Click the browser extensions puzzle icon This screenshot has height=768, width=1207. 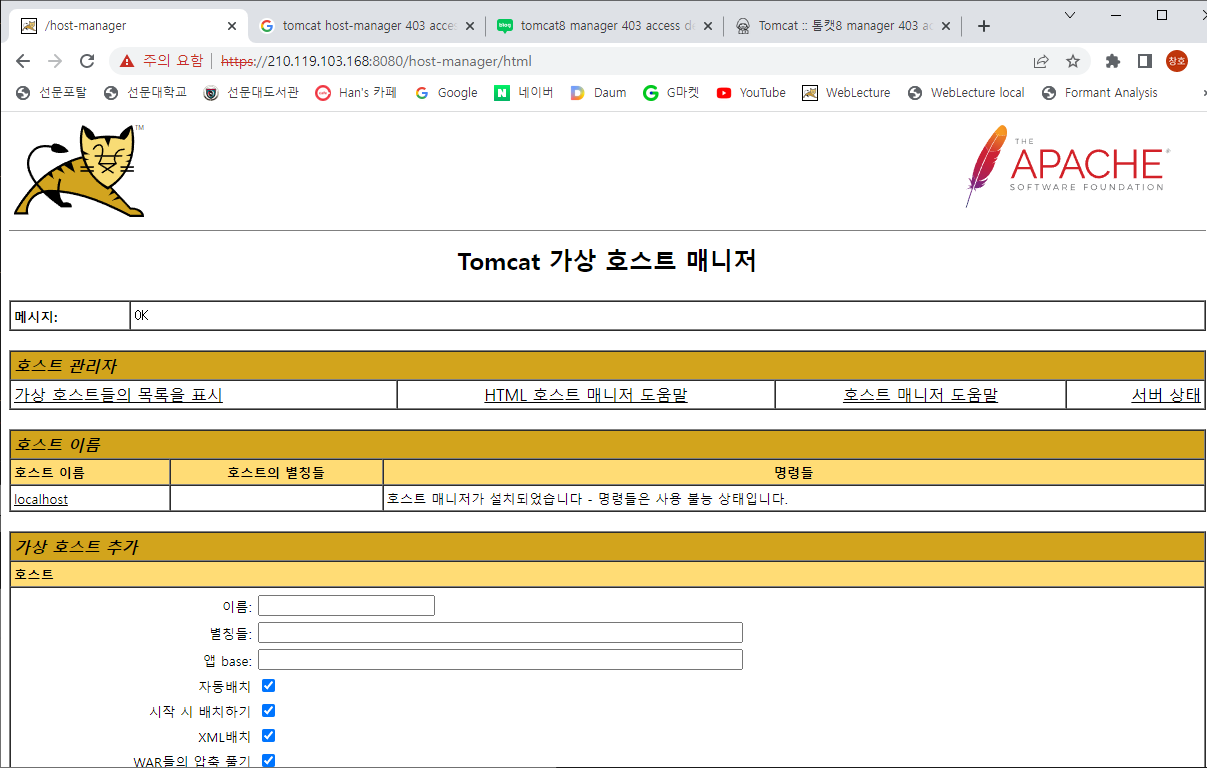pos(1112,61)
